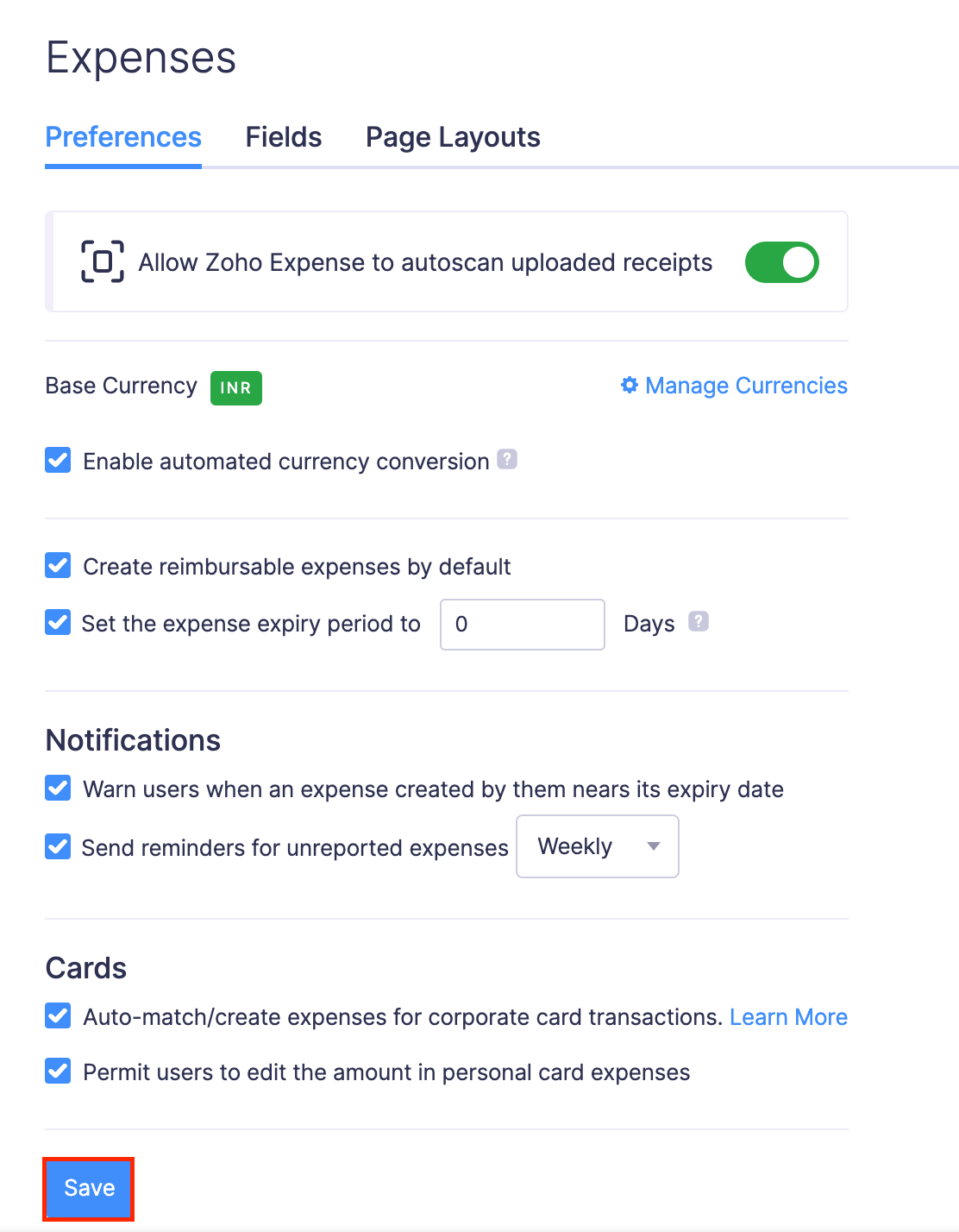Uncheck expiry date warning for users
Image resolution: width=959 pixels, height=1232 pixels.
click(x=57, y=788)
